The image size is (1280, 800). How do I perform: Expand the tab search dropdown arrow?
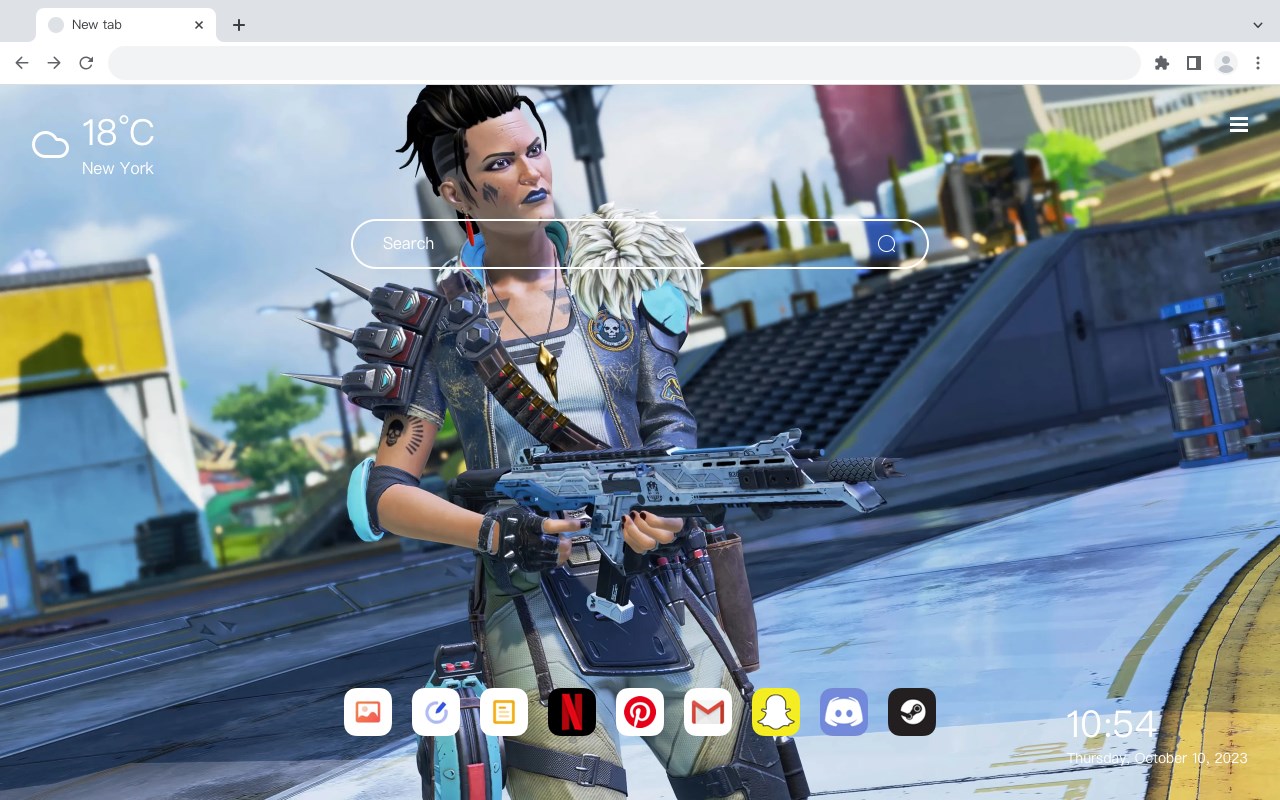1258,25
